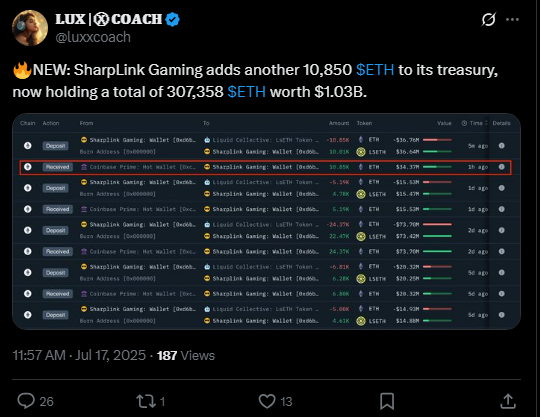Click the Time column sort arrows
This screenshot has width=540, height=417.
click(486, 123)
